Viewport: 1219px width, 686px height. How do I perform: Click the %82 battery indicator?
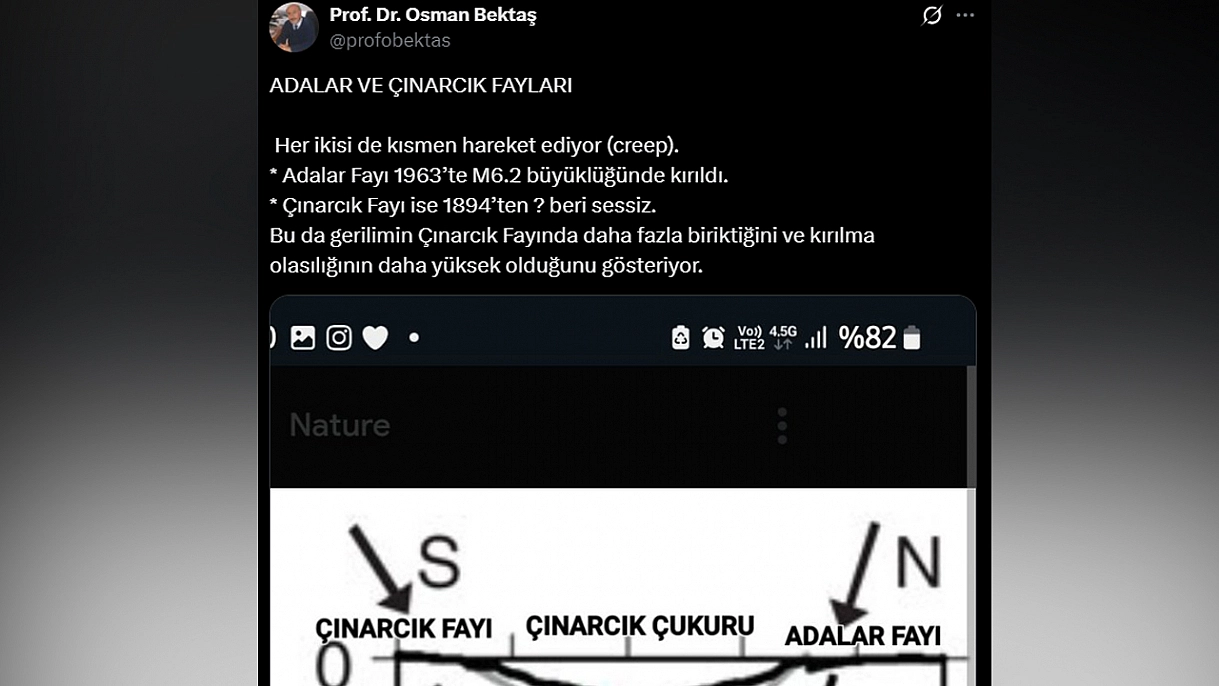pos(879,338)
